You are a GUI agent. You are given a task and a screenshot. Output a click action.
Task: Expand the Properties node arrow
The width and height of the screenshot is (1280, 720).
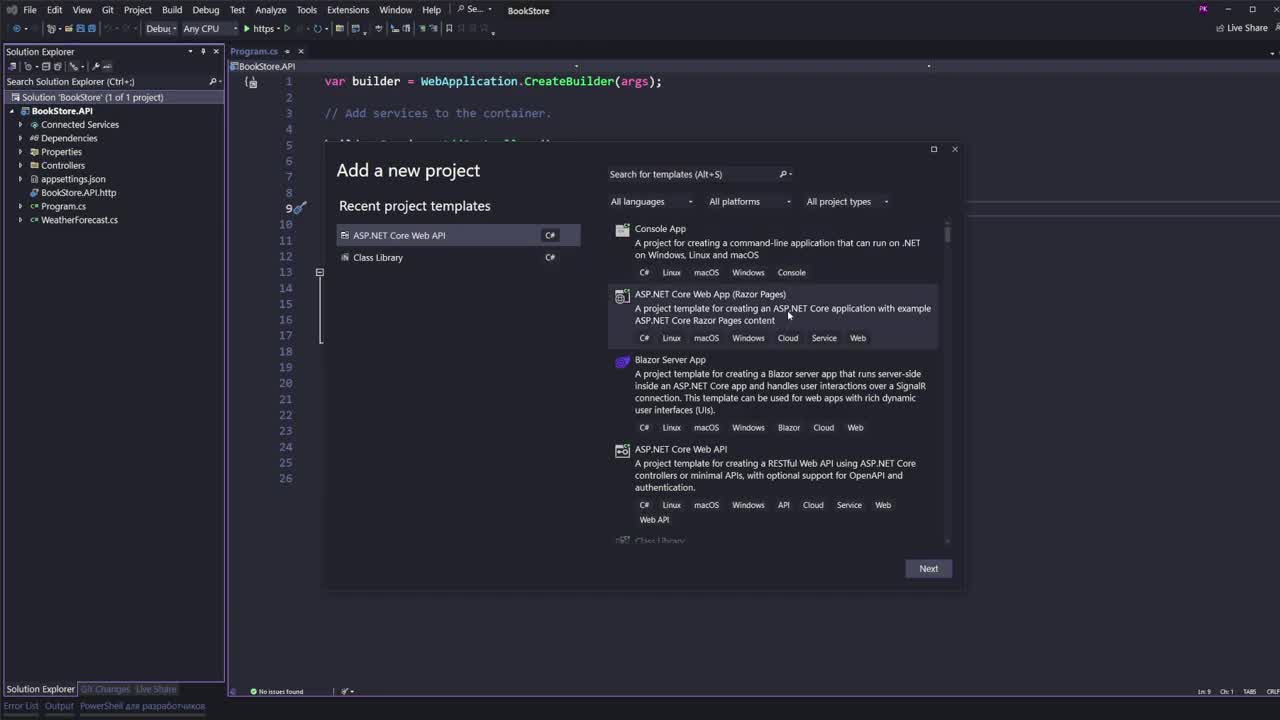click(x=20, y=152)
